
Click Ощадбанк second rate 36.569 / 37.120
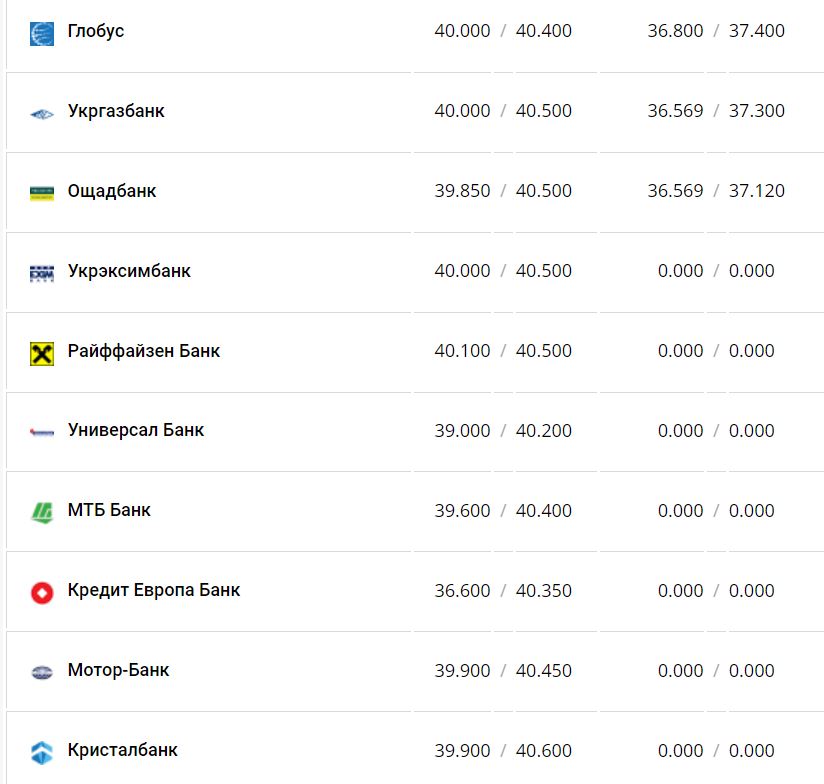[716, 191]
